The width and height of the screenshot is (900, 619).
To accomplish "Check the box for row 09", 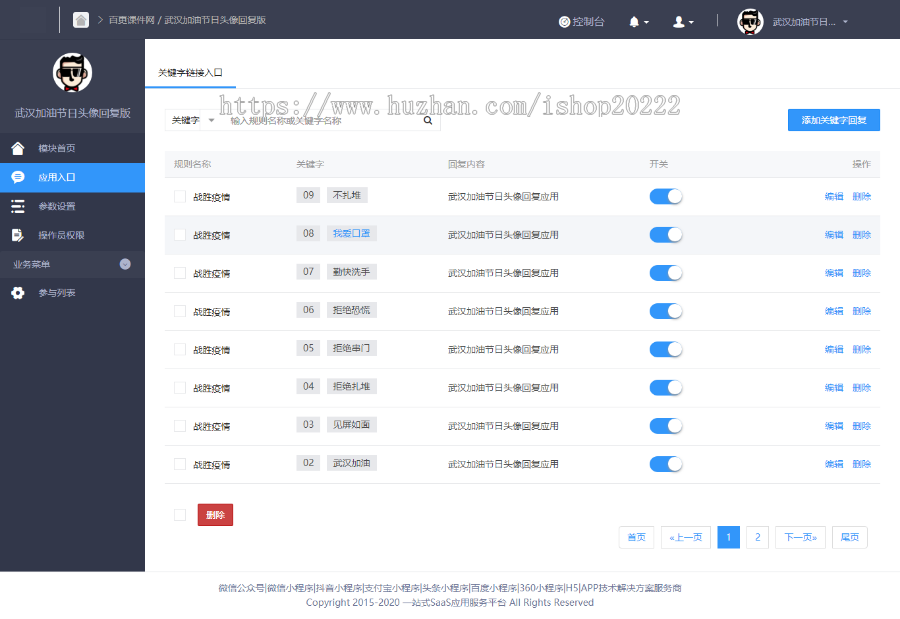I will point(180,196).
